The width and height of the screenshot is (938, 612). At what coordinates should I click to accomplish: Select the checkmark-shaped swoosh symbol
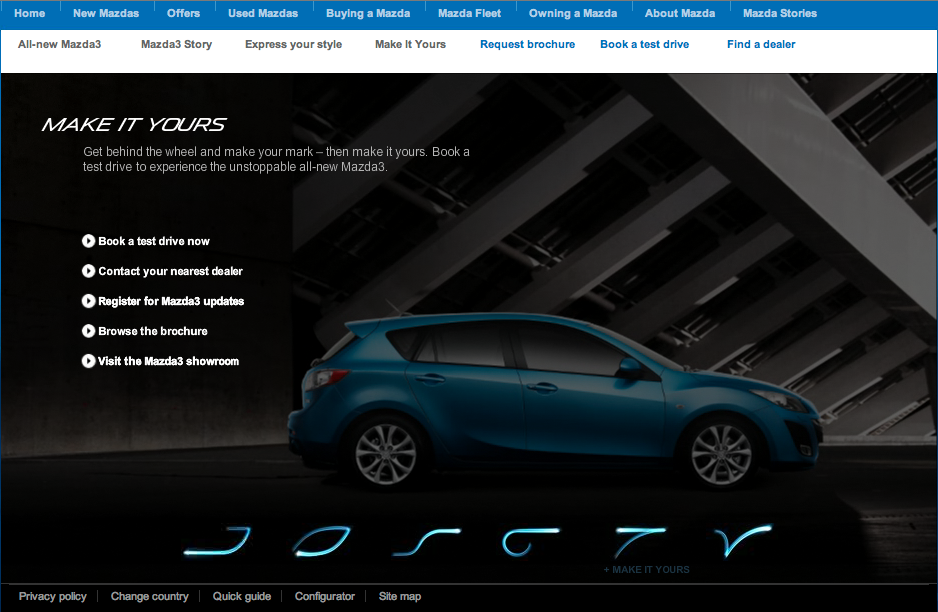[x=744, y=540]
